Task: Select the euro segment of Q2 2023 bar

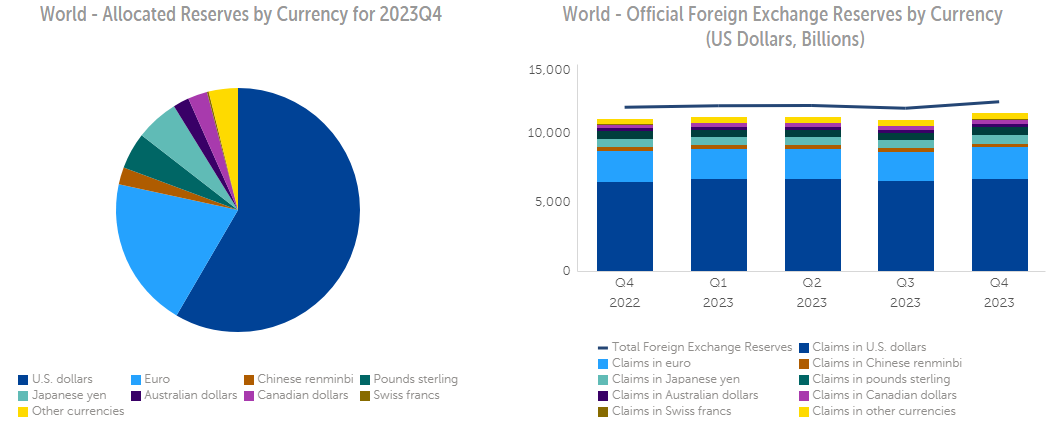Action: pyautogui.click(x=812, y=164)
